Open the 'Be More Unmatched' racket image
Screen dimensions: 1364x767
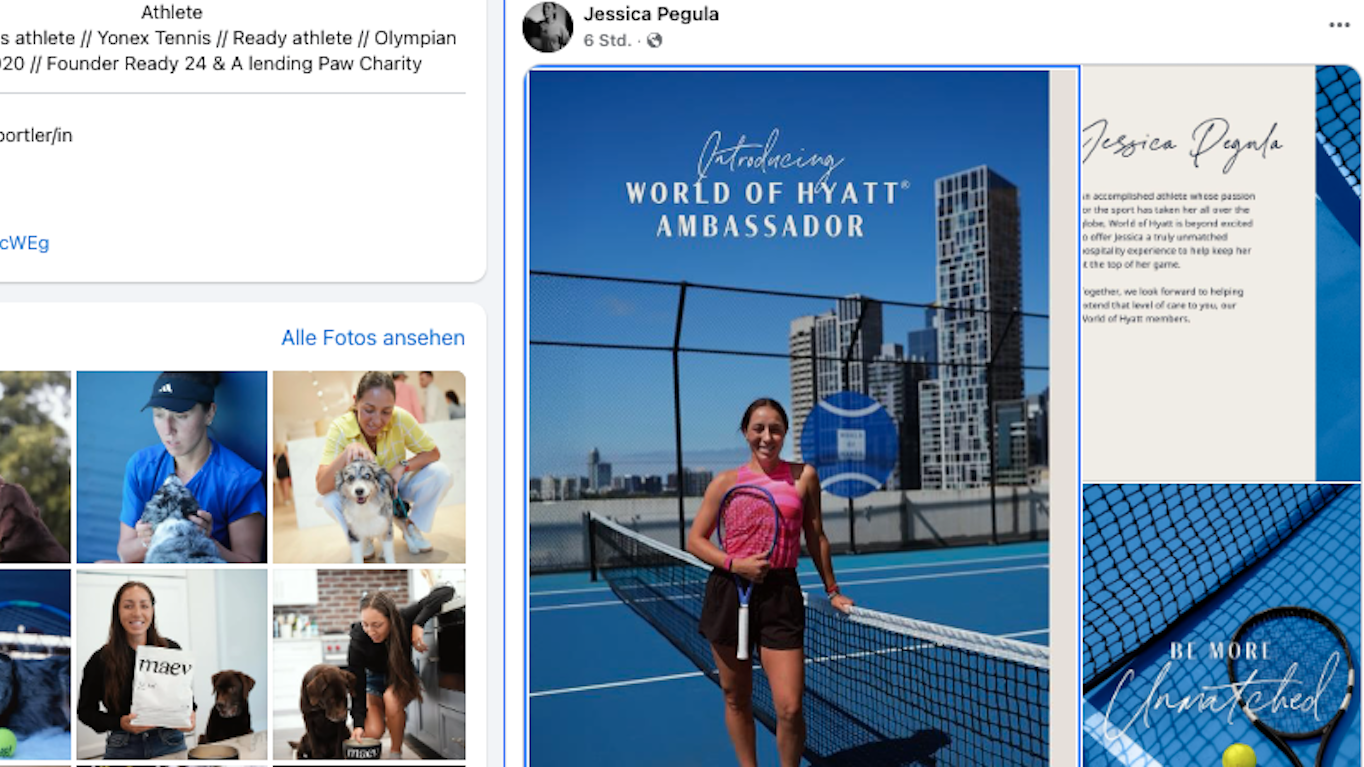point(1221,626)
